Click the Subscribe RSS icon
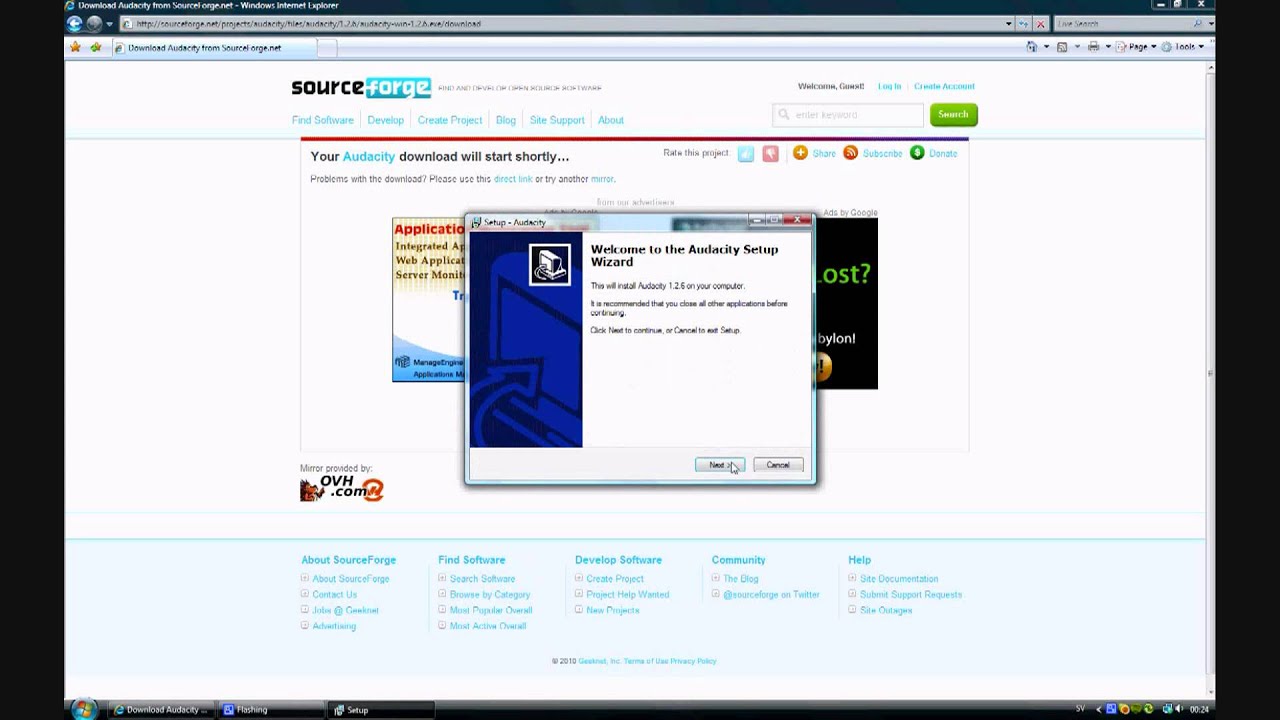Viewport: 1280px width, 720px height. pyautogui.click(x=850, y=153)
